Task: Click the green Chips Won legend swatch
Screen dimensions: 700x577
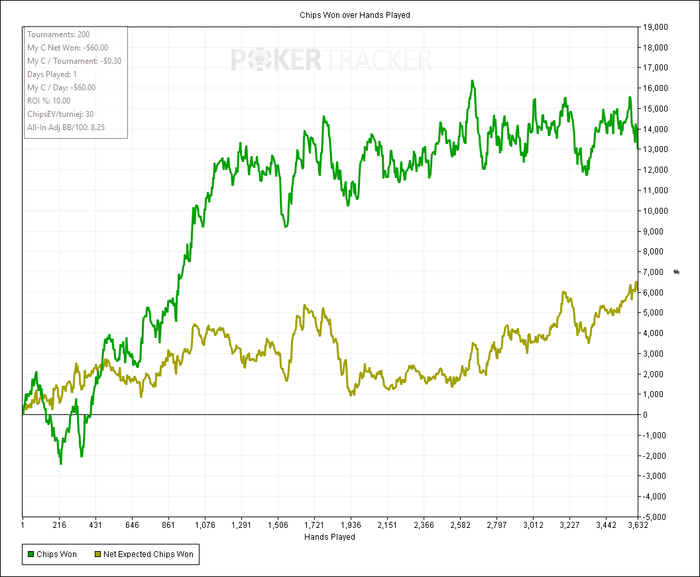Action: 31,554
